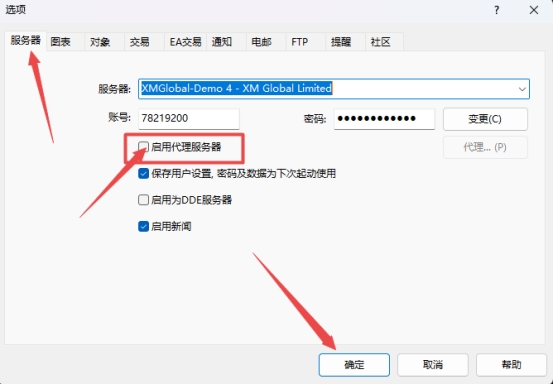
Task: Click the 账号 field 78219200
Action: [x=189, y=119]
